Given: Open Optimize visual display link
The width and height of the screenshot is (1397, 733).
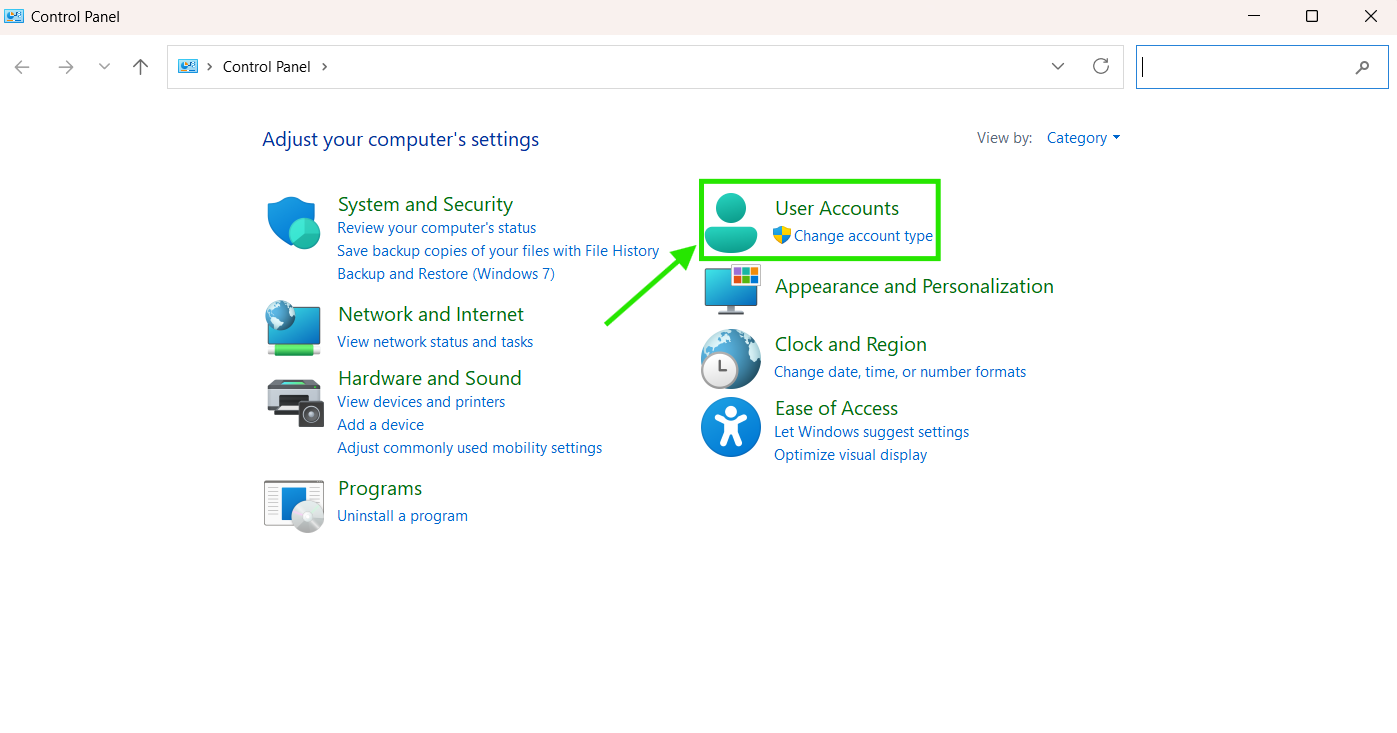Looking at the screenshot, I should 851,455.
